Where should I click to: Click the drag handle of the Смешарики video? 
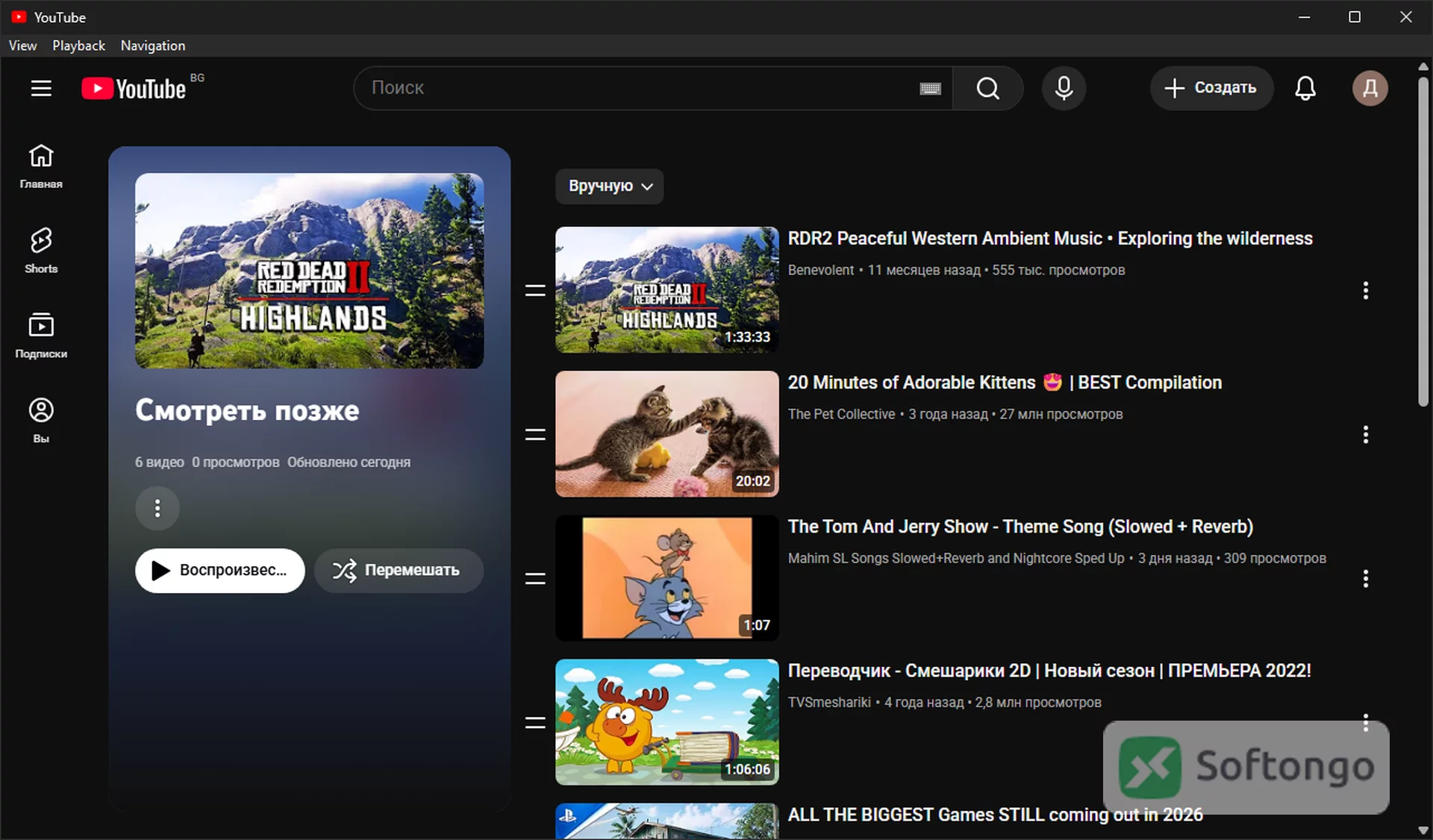click(x=535, y=722)
